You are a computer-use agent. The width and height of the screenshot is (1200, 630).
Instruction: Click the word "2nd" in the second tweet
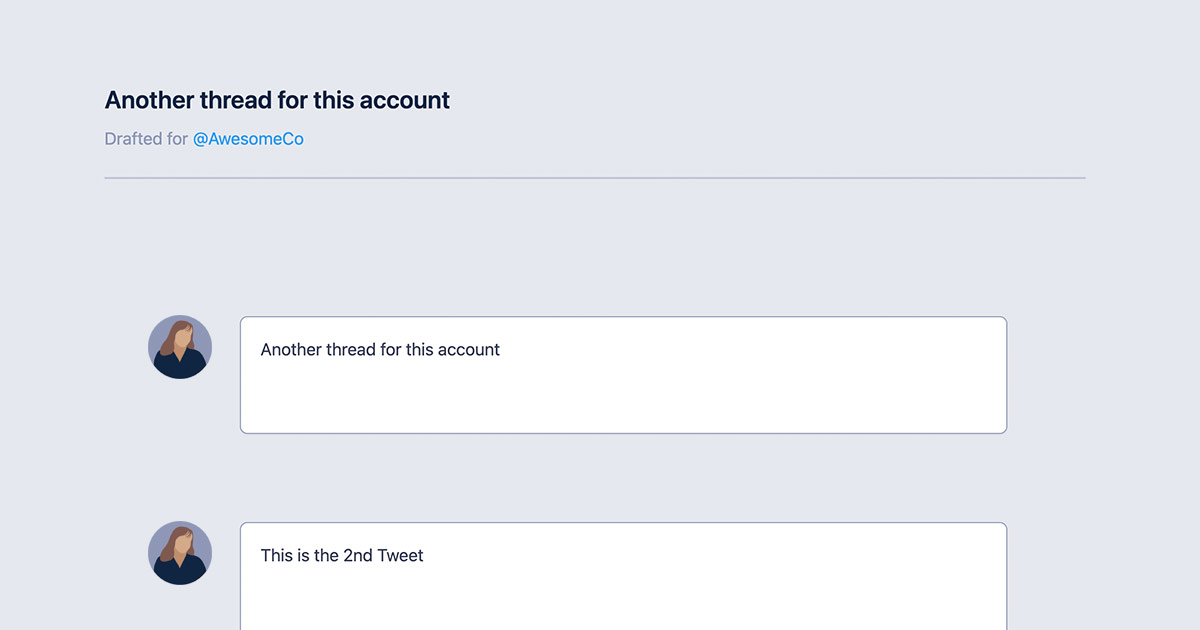click(358, 555)
